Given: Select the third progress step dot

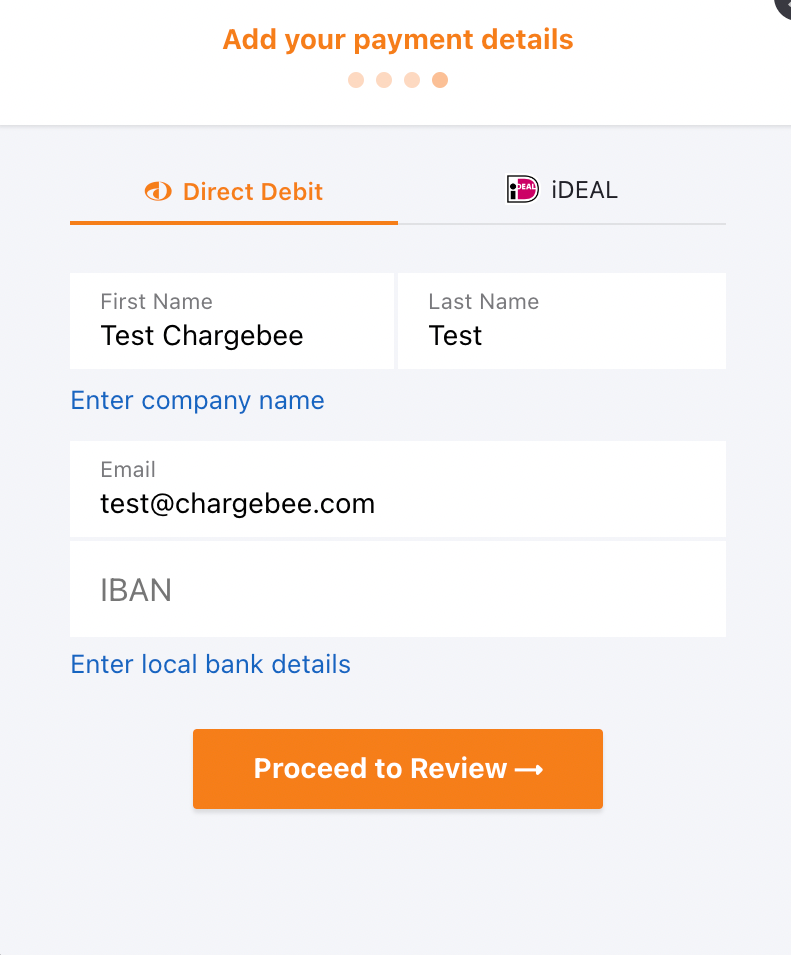Looking at the screenshot, I should [x=412, y=80].
